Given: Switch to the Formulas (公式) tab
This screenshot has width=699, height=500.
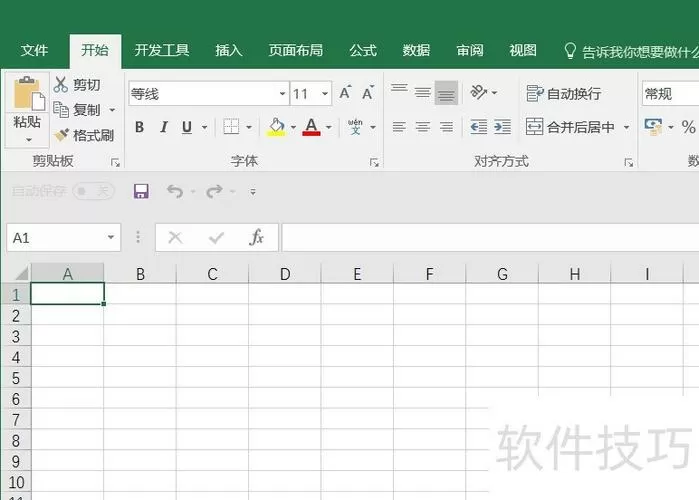Looking at the screenshot, I should pyautogui.click(x=363, y=50).
